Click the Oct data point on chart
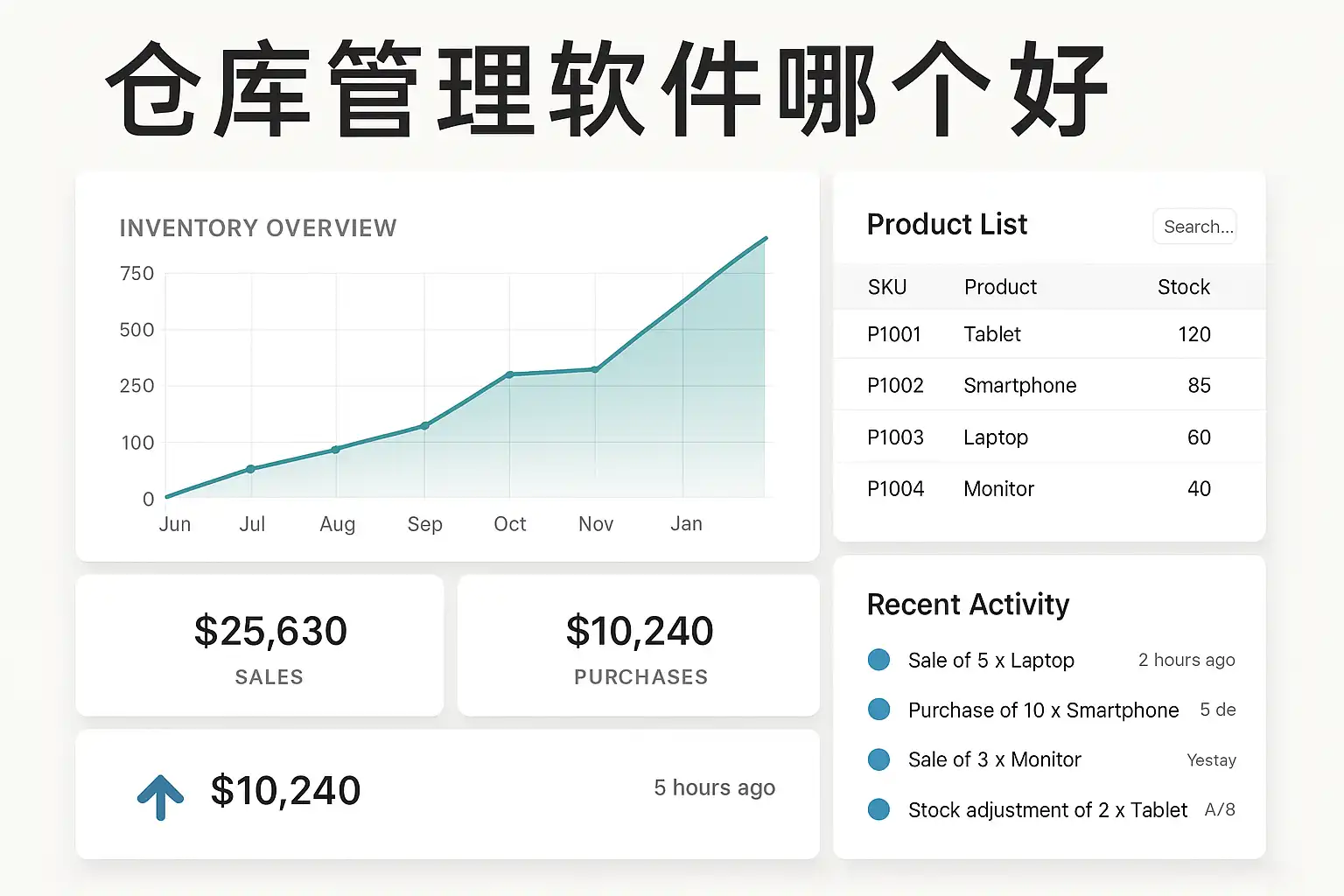 click(x=510, y=374)
